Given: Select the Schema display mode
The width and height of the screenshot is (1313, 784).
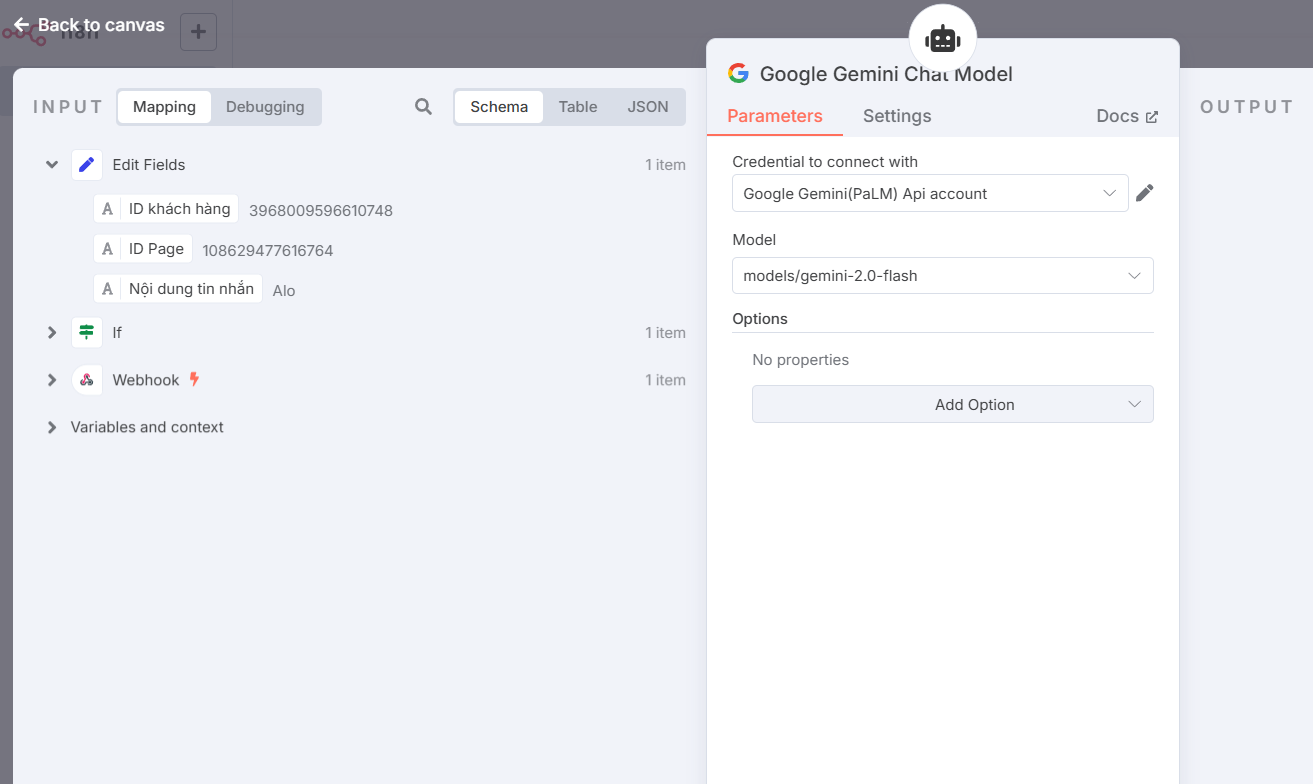Looking at the screenshot, I should [499, 107].
